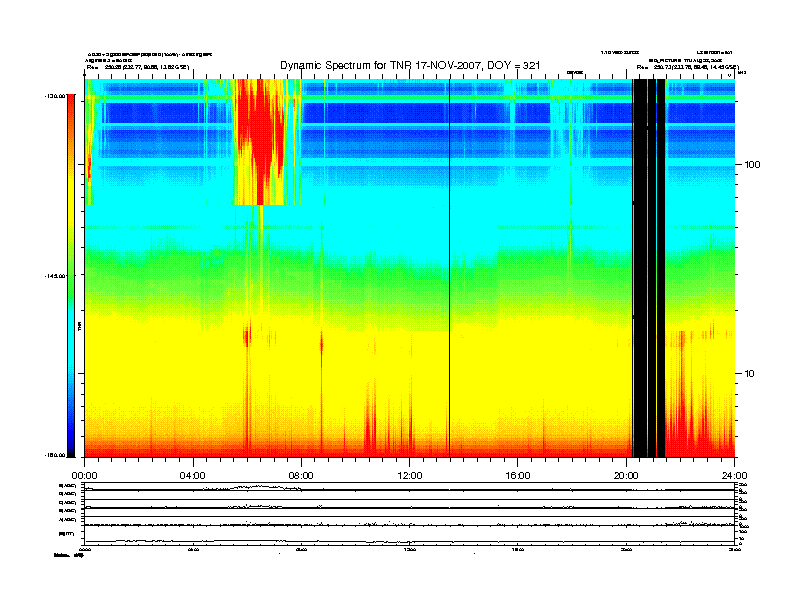
Task: Click the 10 frequency axis label
Action: (x=750, y=374)
